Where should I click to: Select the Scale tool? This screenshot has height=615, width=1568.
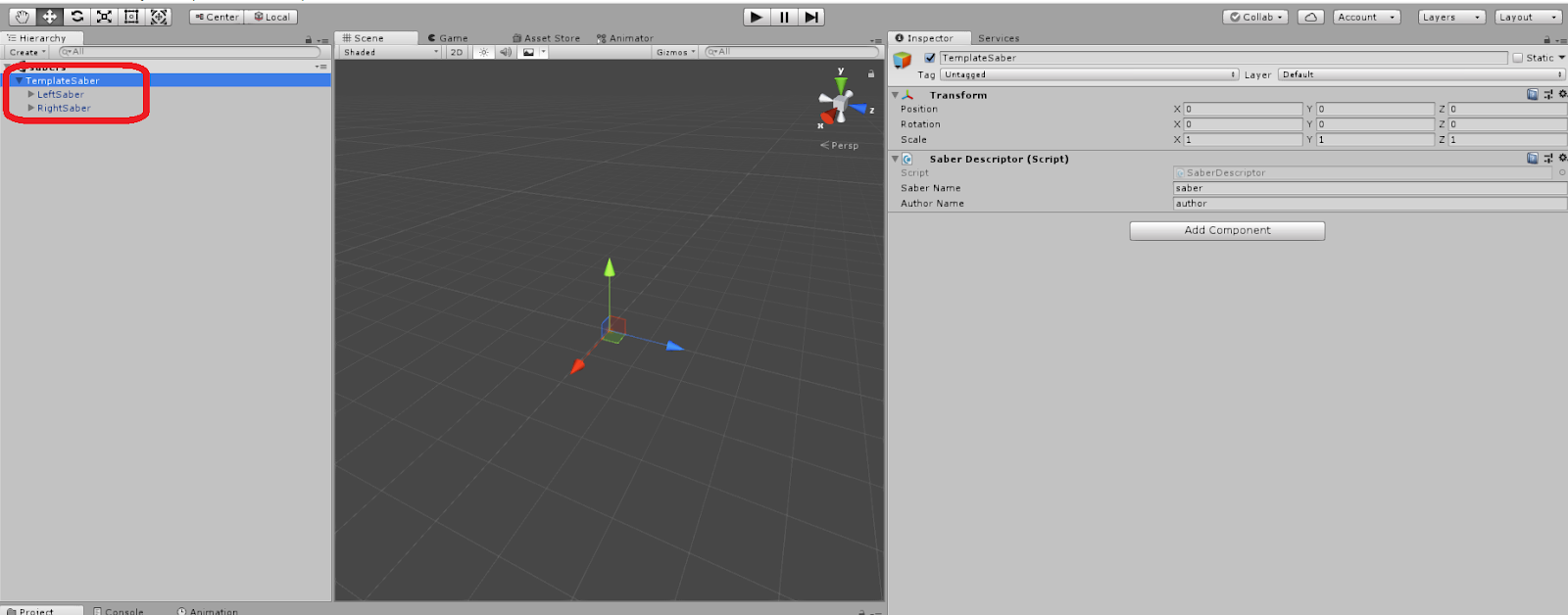click(x=104, y=17)
